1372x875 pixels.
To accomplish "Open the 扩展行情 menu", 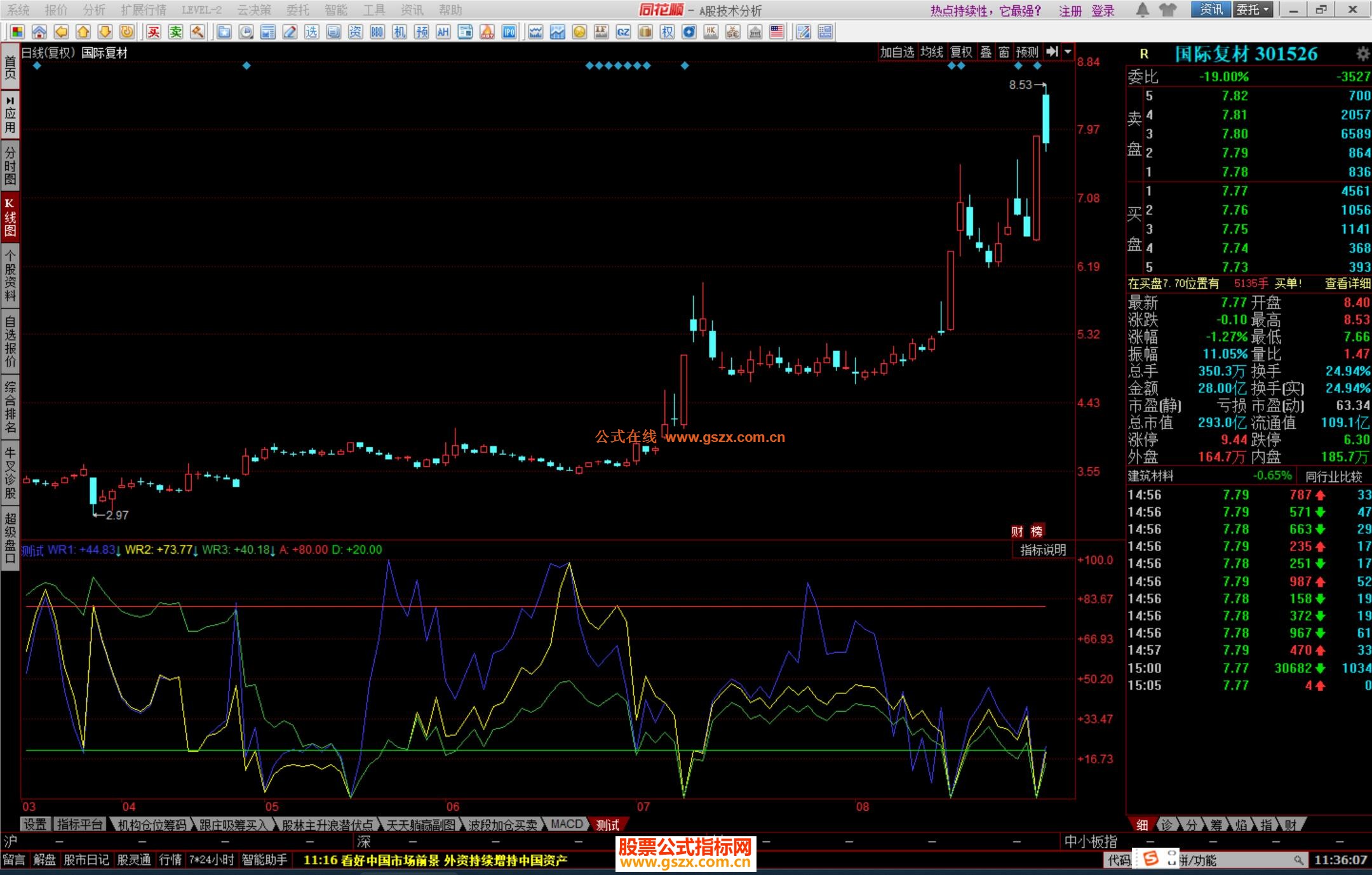I will coord(144,10).
